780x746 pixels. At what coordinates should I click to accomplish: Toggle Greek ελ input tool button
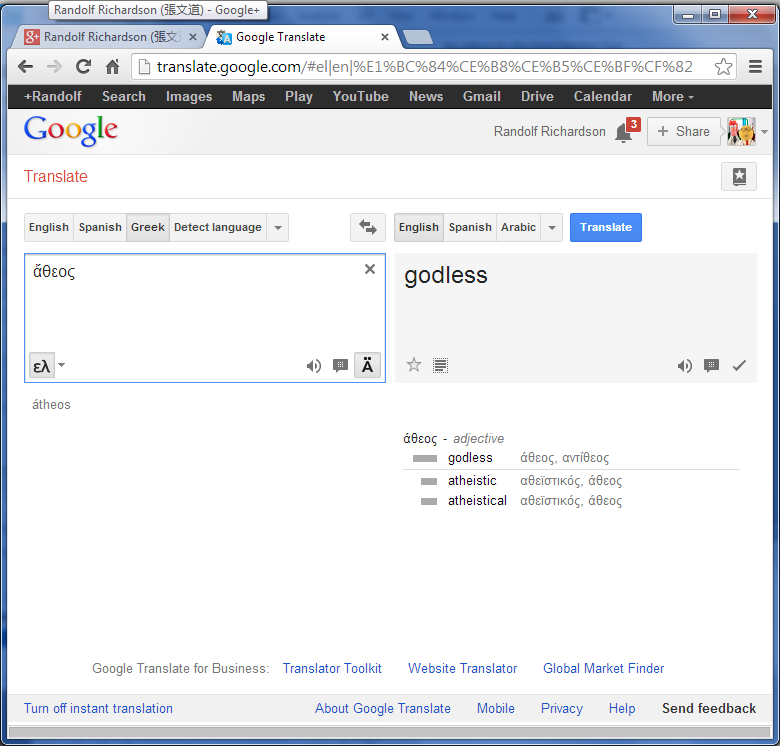(42, 366)
